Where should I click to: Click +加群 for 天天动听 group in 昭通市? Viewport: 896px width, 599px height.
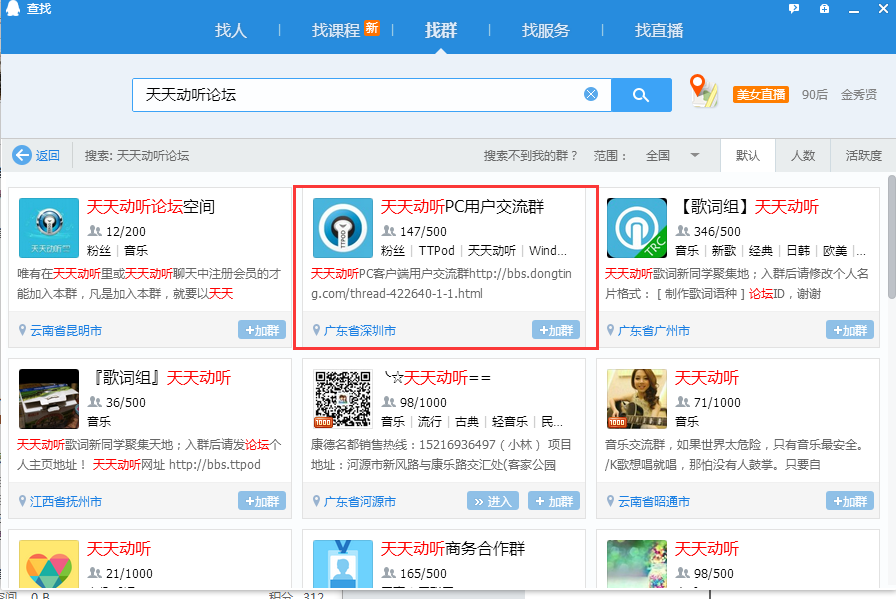pos(850,501)
